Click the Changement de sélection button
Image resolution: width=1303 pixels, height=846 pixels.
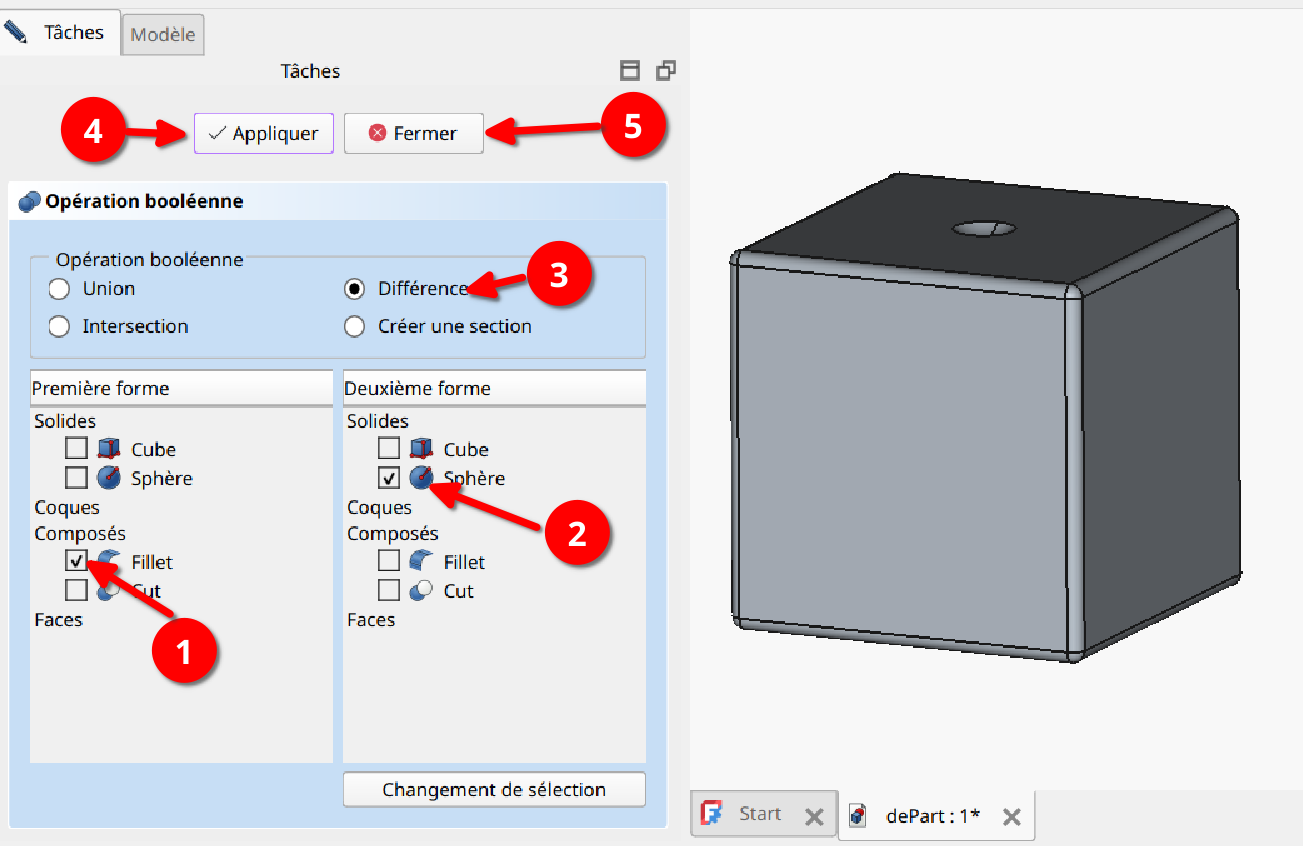click(494, 789)
